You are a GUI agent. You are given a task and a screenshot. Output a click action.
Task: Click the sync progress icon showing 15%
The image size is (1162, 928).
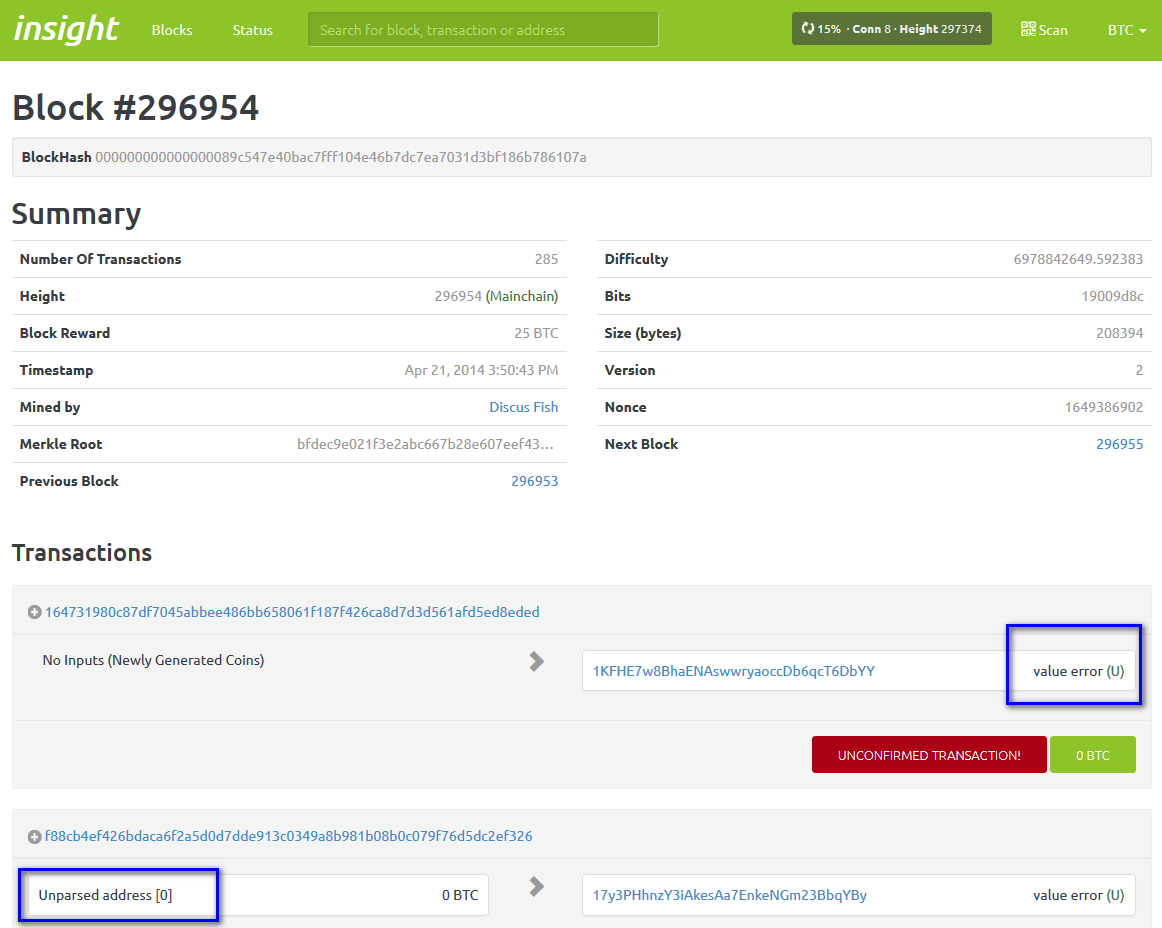807,28
